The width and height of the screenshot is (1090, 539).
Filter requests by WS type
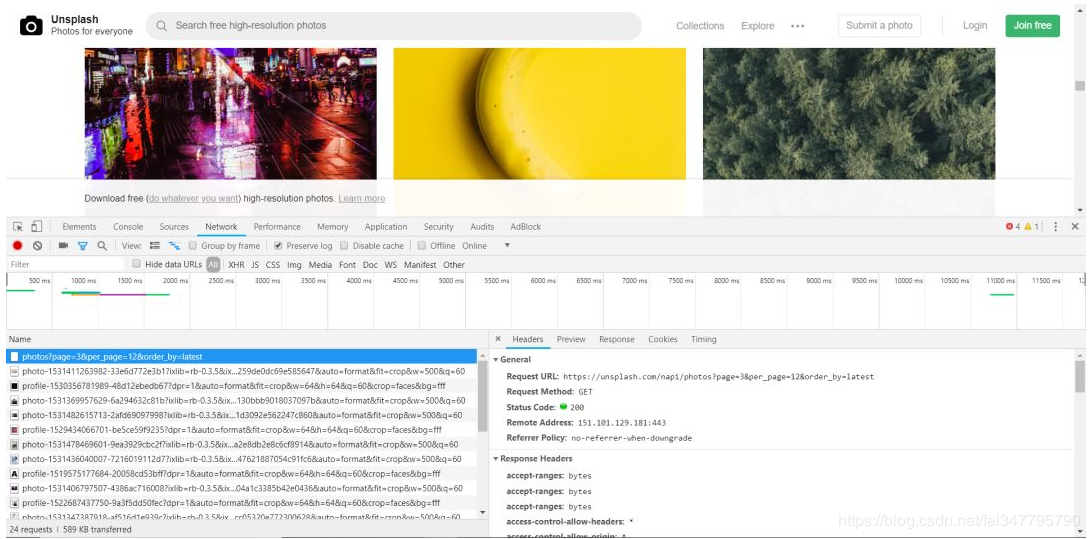391,264
